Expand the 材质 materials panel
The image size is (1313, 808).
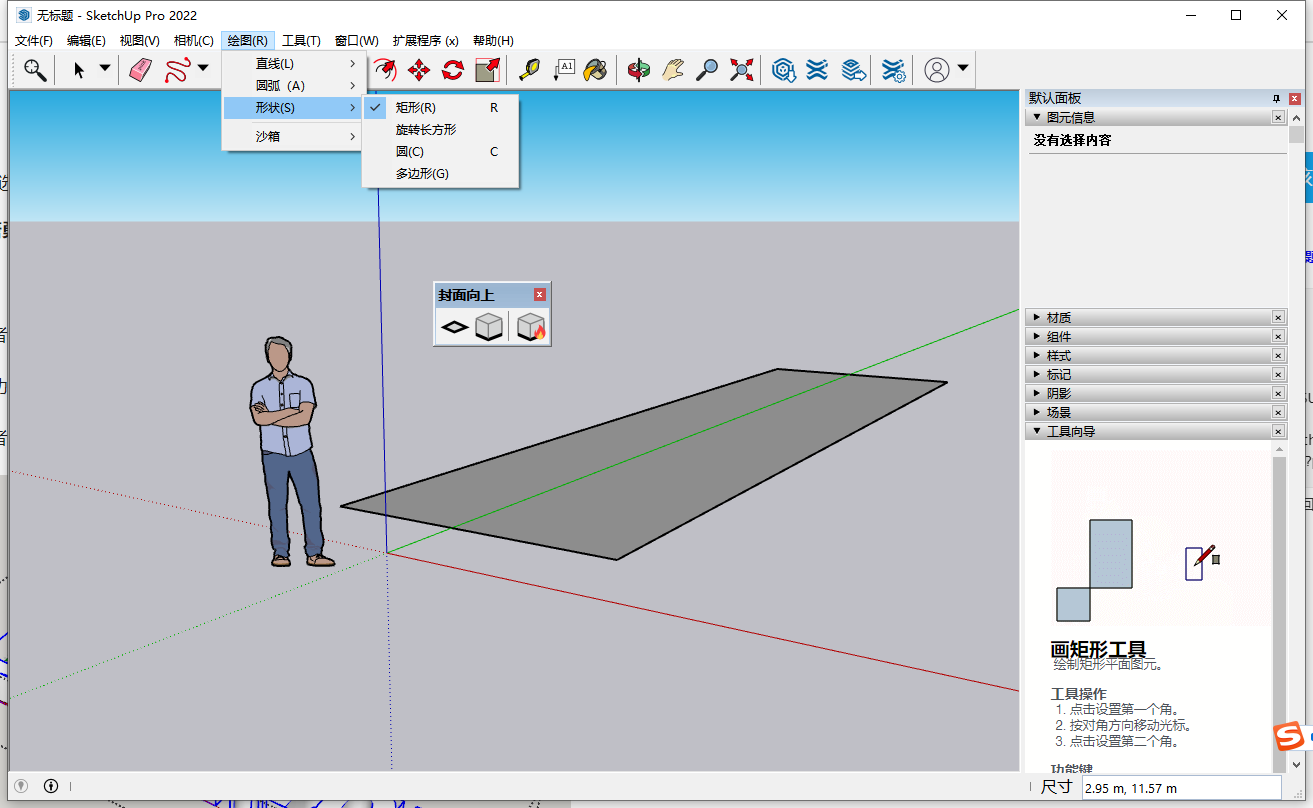tap(1059, 317)
